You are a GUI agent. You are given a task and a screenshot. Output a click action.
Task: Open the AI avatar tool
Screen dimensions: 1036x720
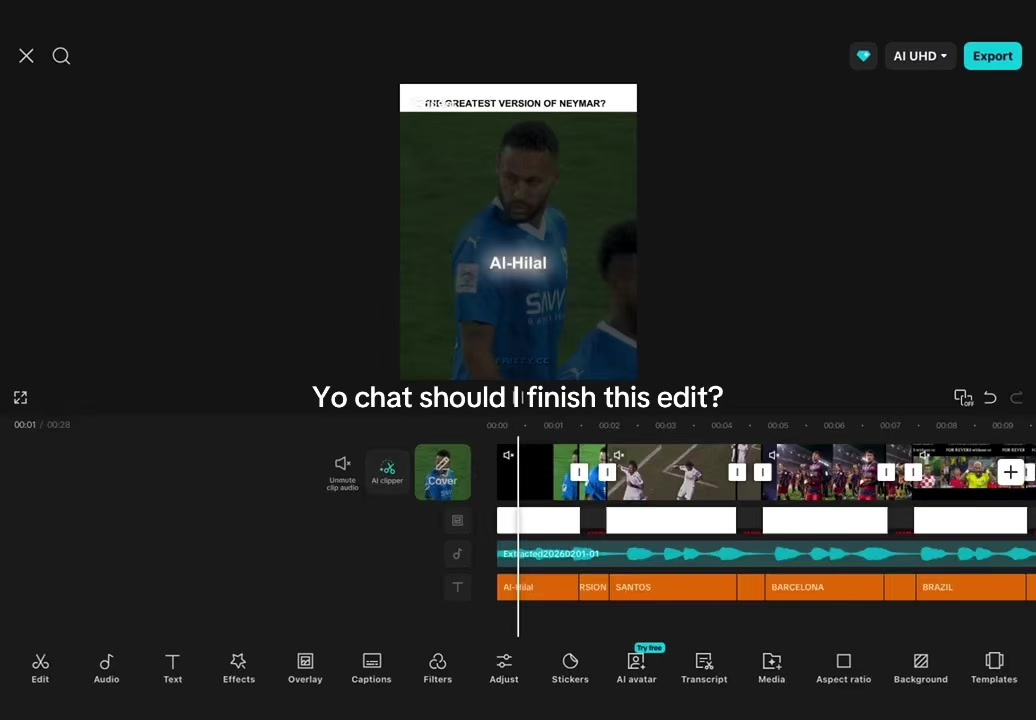(x=636, y=668)
